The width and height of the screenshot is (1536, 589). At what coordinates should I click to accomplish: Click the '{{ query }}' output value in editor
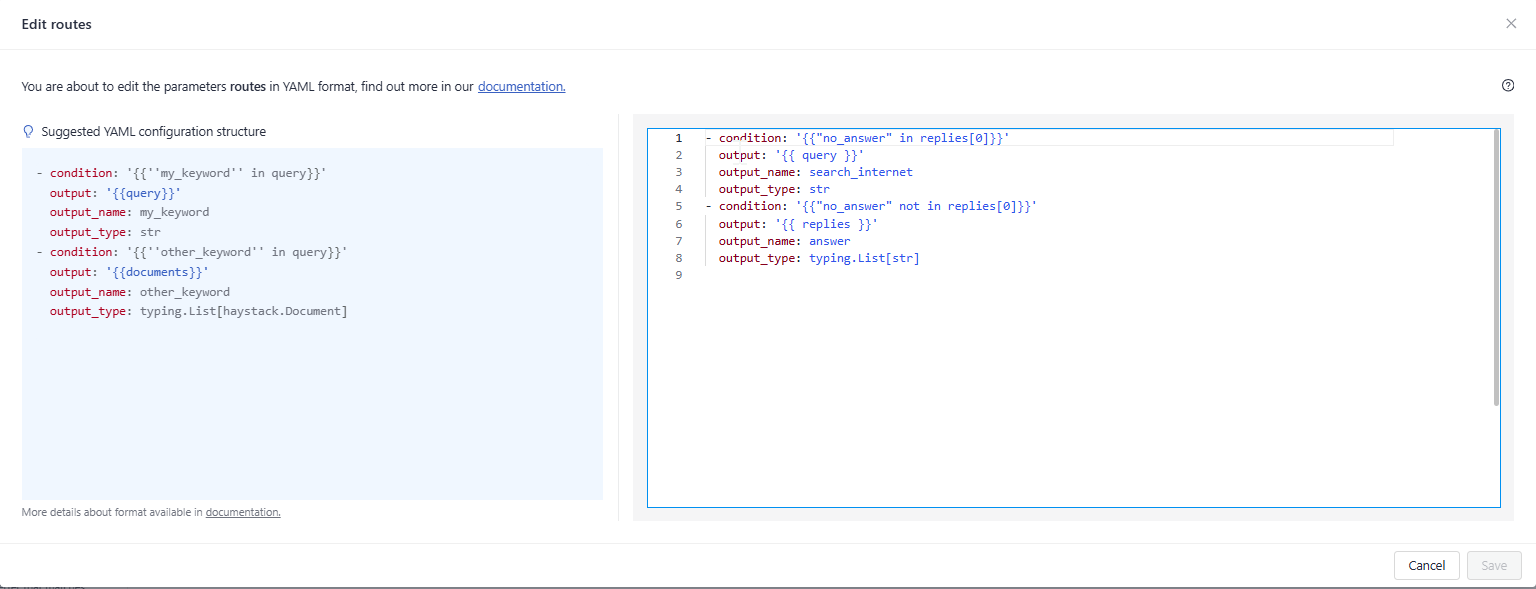point(818,155)
